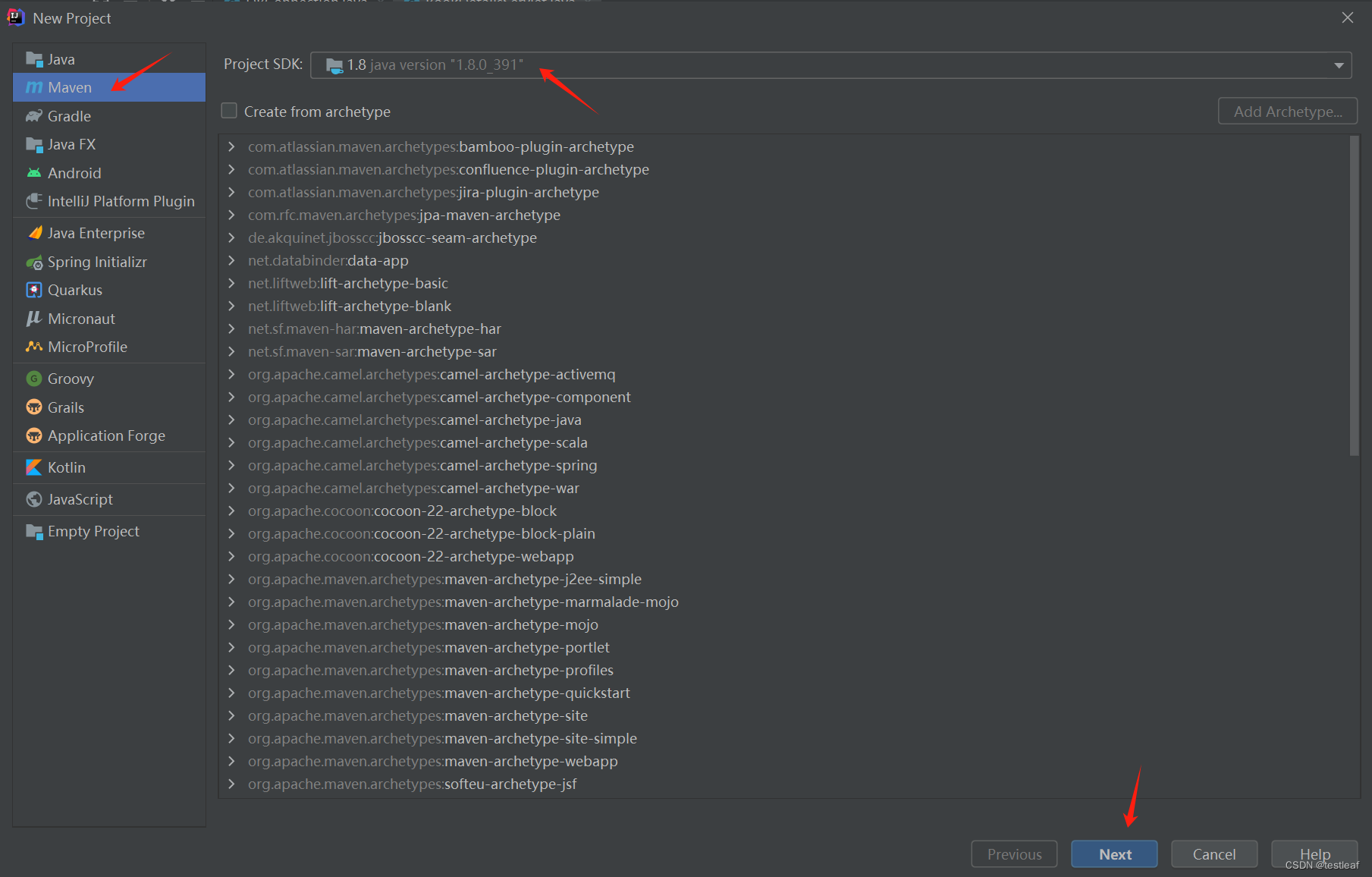The height and width of the screenshot is (877, 1372).
Task: Click the Application Forge icon
Action: pos(34,435)
